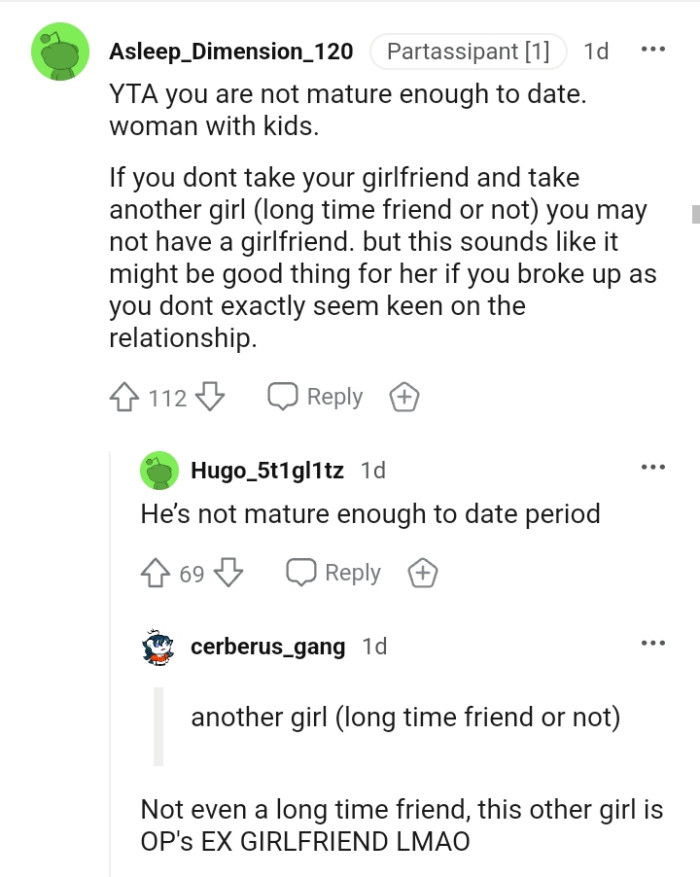Give an award on Asleep_Dimension_120's comment
This screenshot has width=700, height=877.
coord(404,396)
